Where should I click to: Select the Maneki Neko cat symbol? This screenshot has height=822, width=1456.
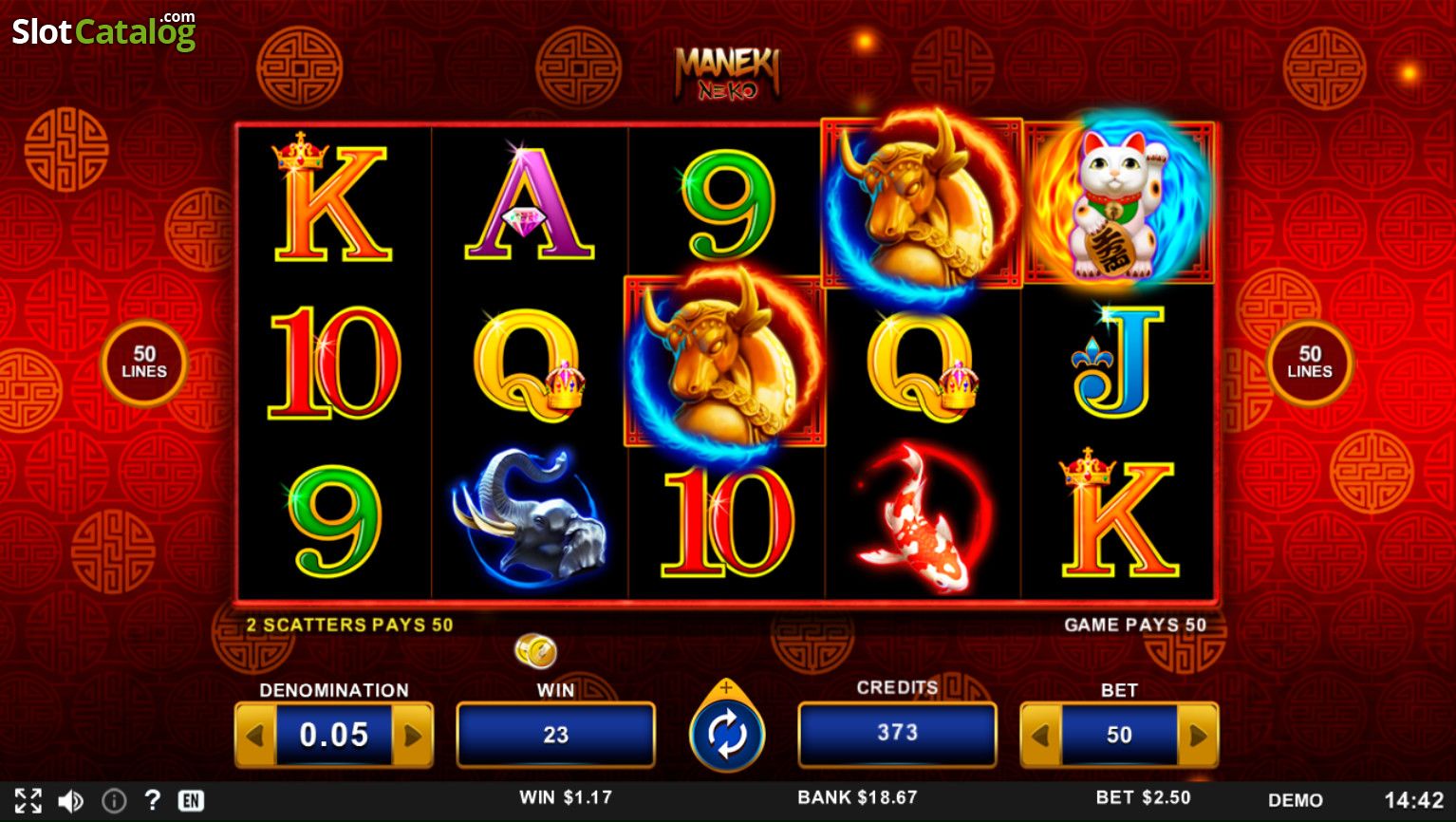[1119, 203]
